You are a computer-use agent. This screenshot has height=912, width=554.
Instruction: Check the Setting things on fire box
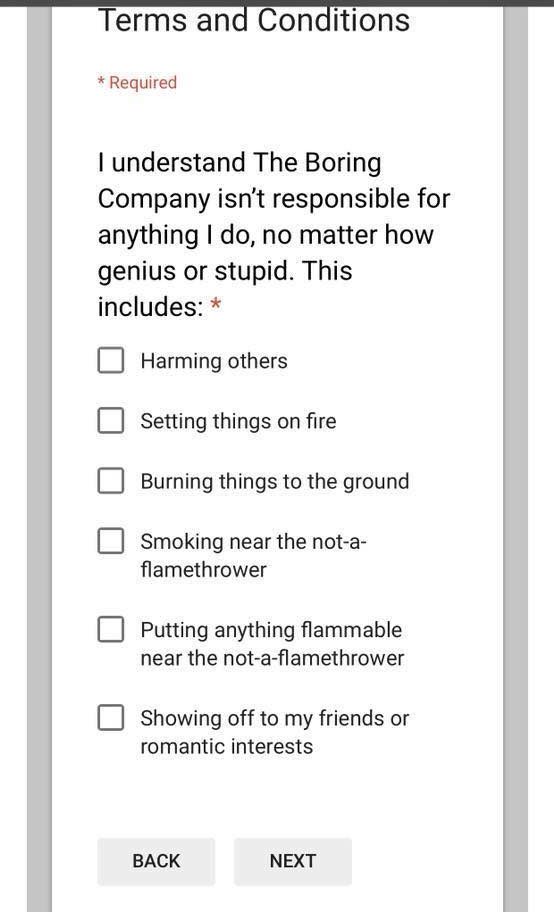click(111, 420)
